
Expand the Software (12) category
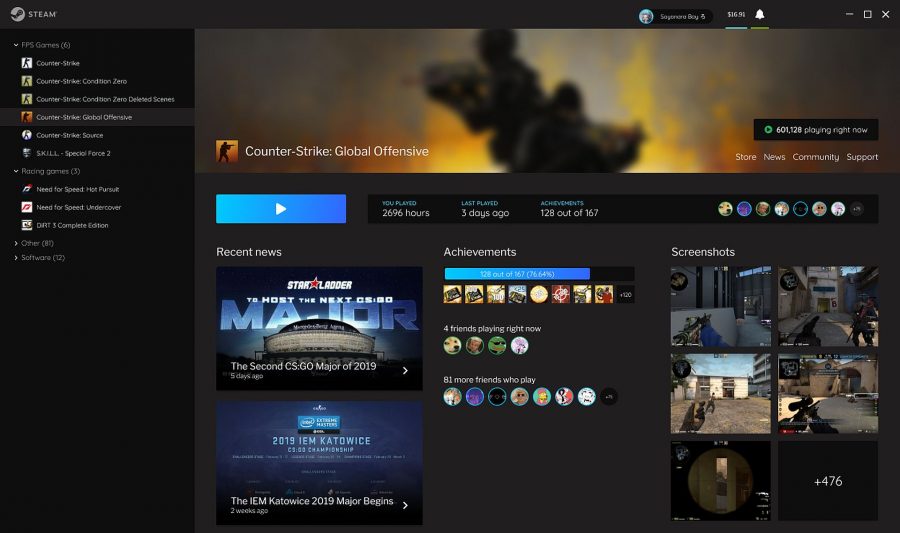[x=16, y=258]
